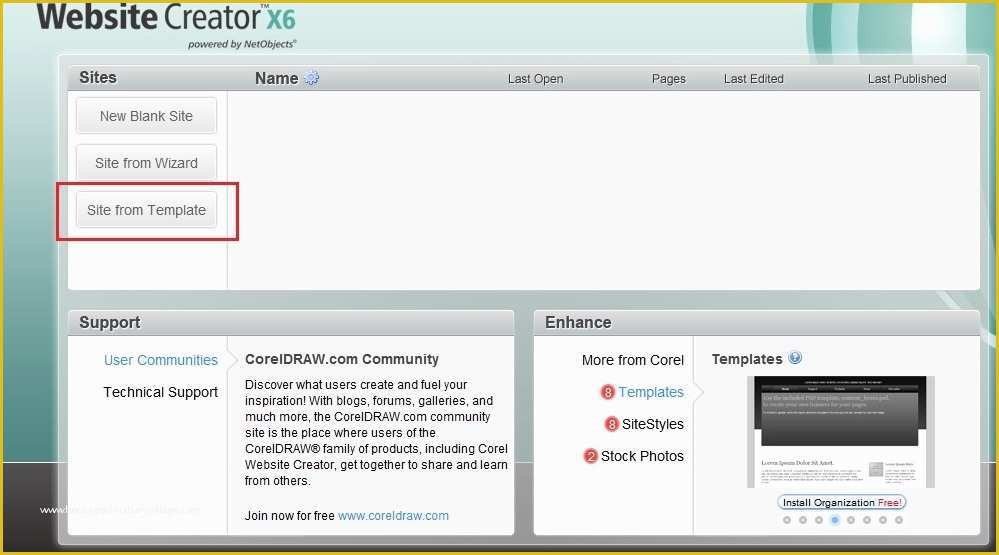Open More from Corel in Enhance
Viewport: 999px width, 555px height.
(x=633, y=360)
